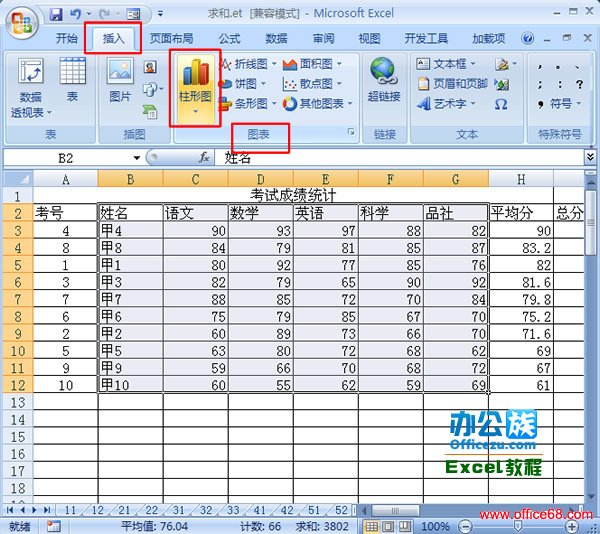Click the vertical scrollbar thumb
The height and width of the screenshot is (534, 600).
click(x=590, y=222)
